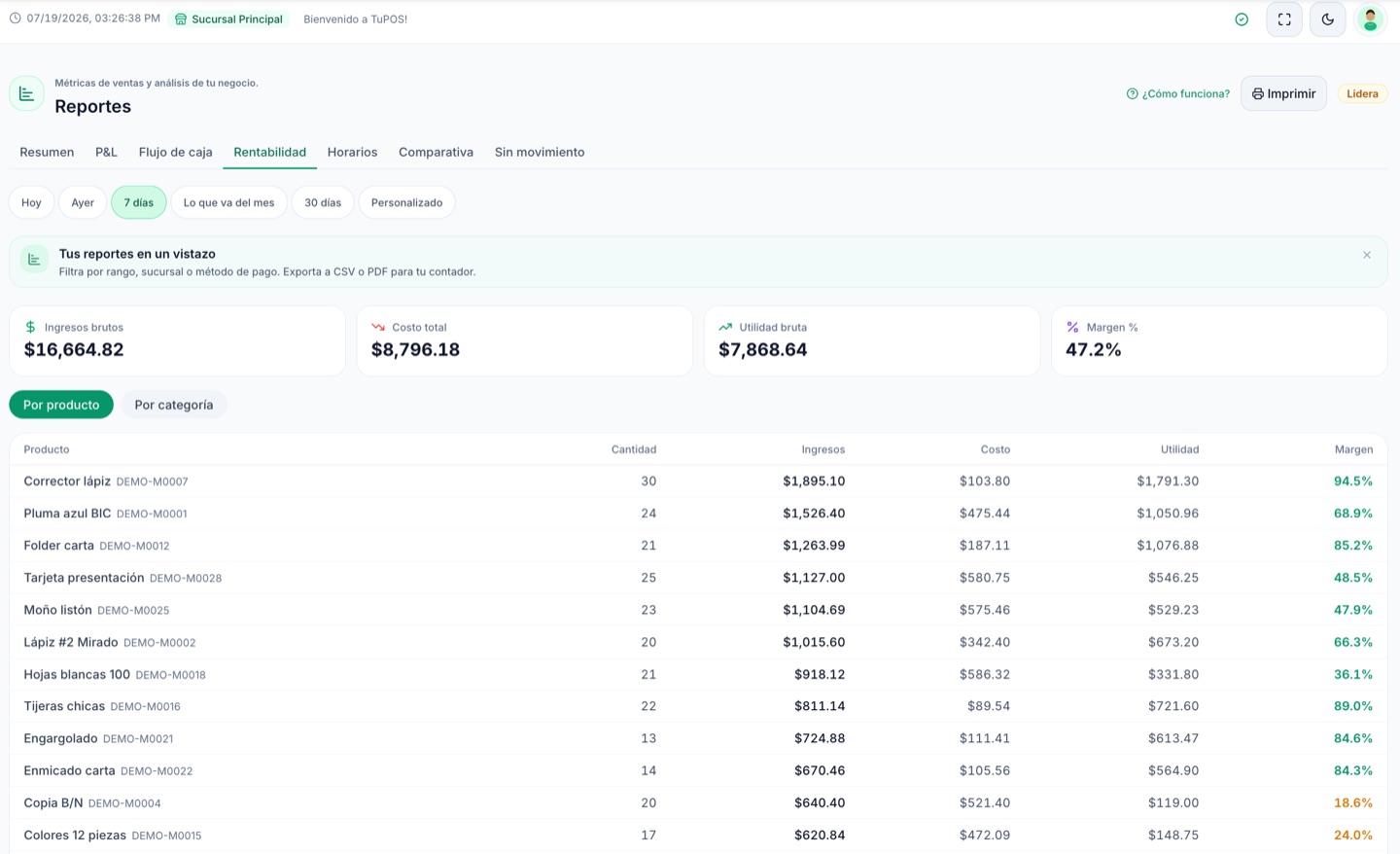The height and width of the screenshot is (854, 1400).
Task: Click the green sync status check icon
Action: pyautogui.click(x=1242, y=19)
